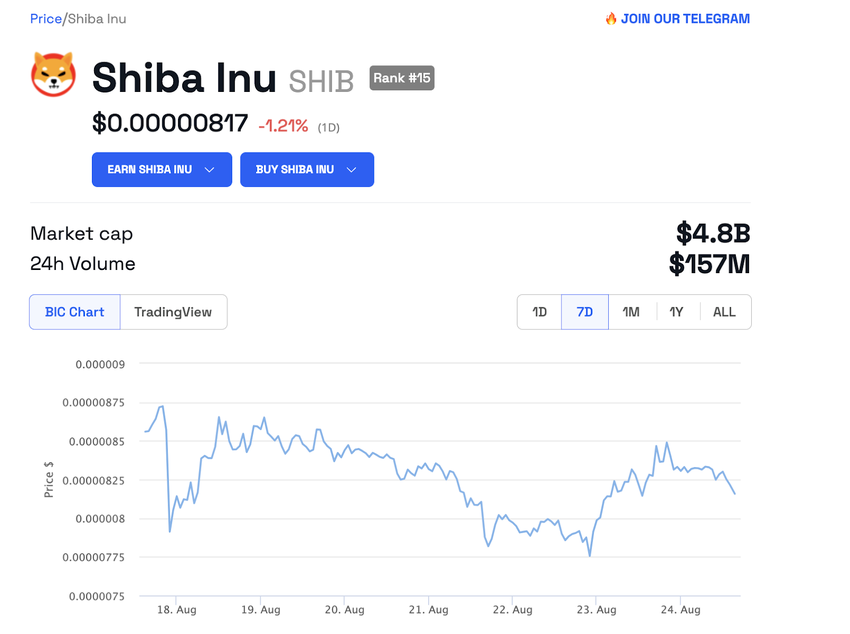The width and height of the screenshot is (850, 634).
Task: Click the Shiba Inu coin logo
Action: (x=53, y=75)
